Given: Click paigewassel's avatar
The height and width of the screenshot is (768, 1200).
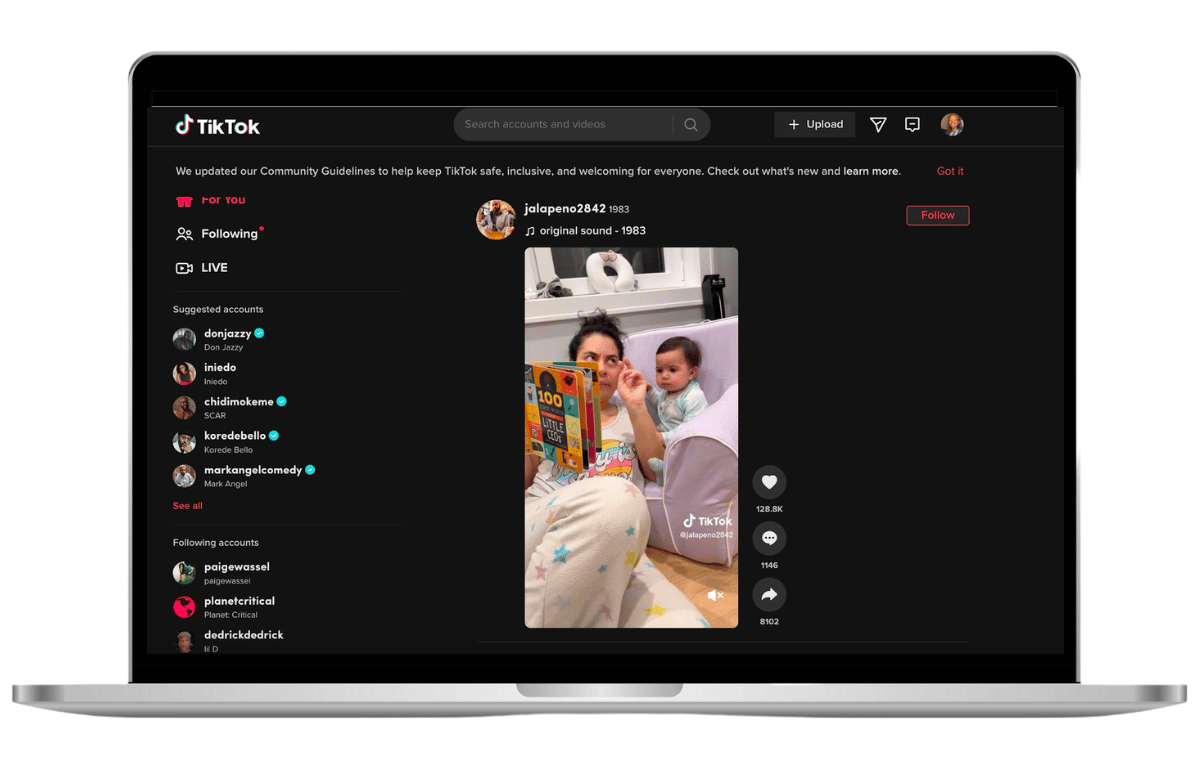Looking at the screenshot, I should click(184, 572).
